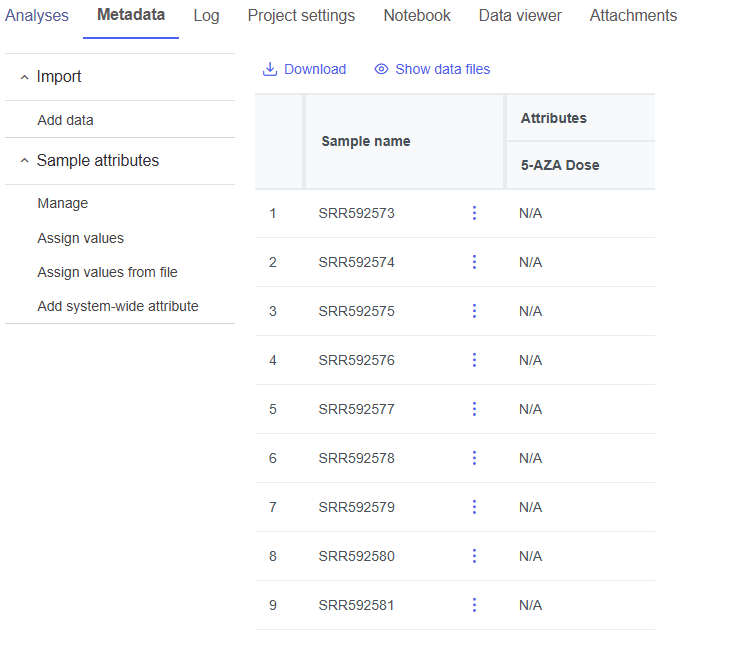Click the vertical dots next to SRR592578

[x=474, y=458]
